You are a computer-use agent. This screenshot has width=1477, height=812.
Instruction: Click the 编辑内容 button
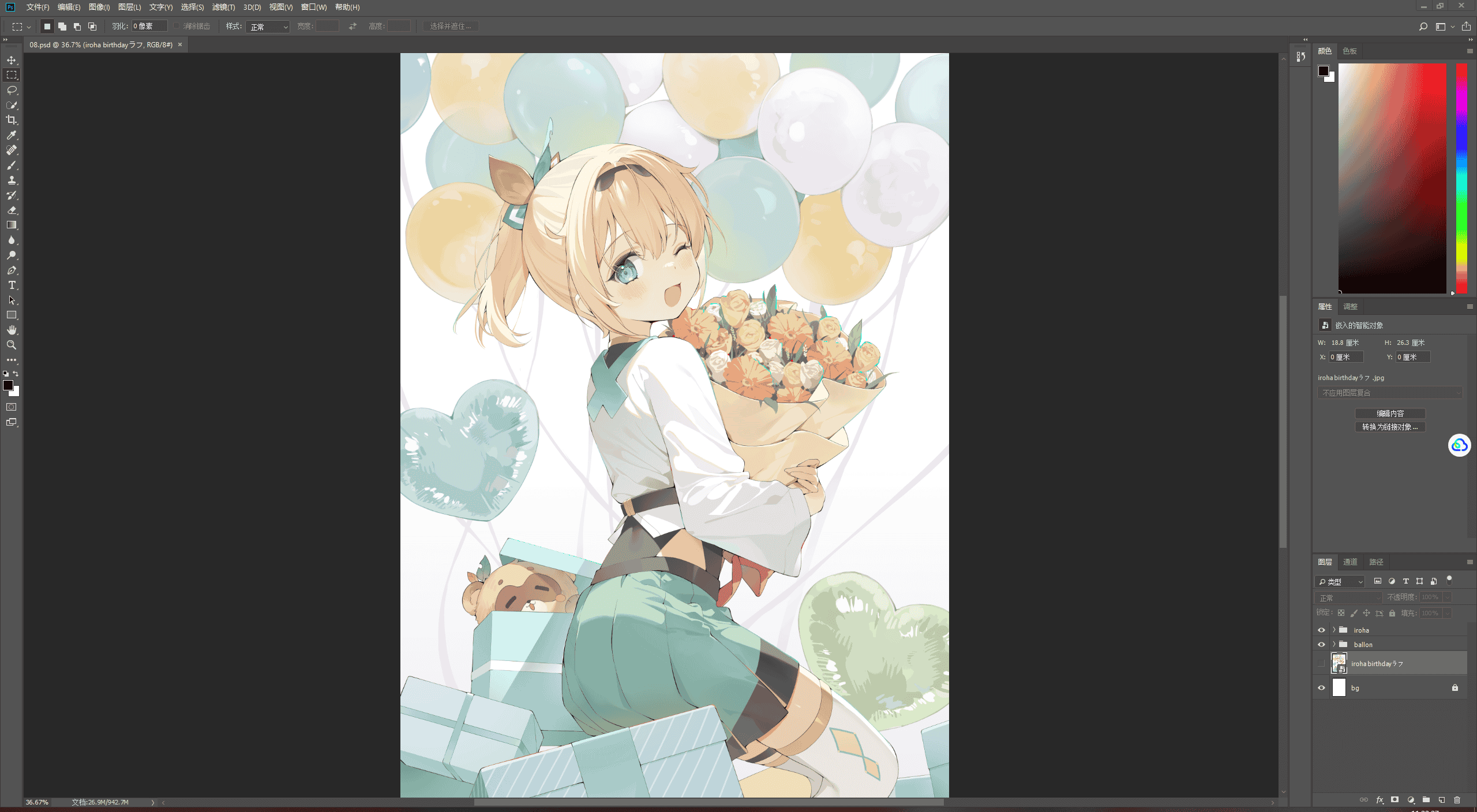(x=1390, y=413)
